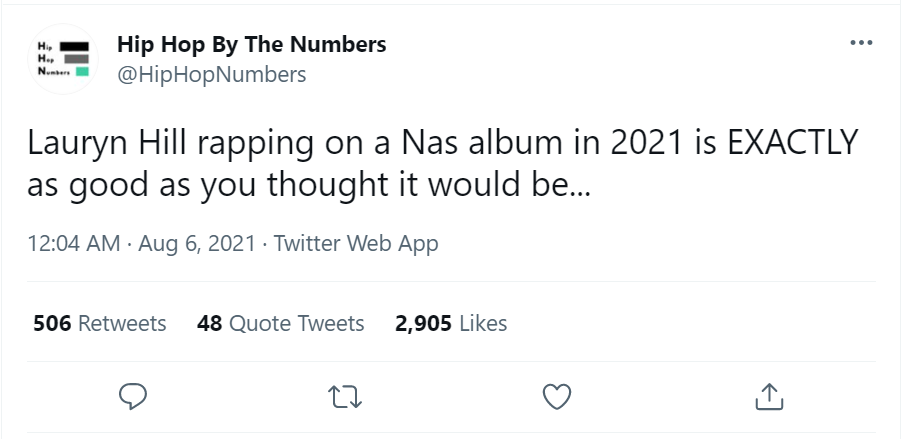Open the three-dot more options menu
The width and height of the screenshot is (914, 439).
point(859,44)
